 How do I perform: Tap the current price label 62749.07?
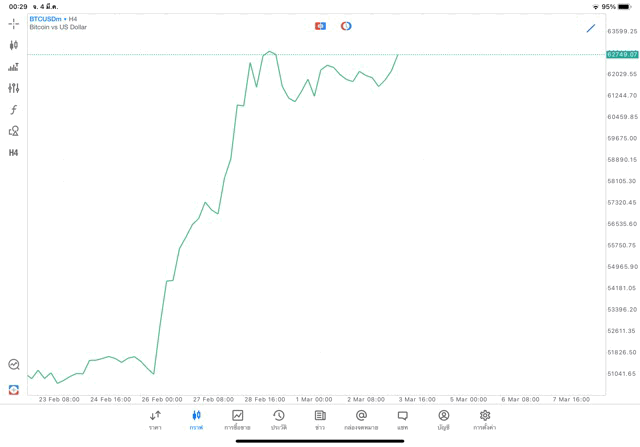point(622,55)
